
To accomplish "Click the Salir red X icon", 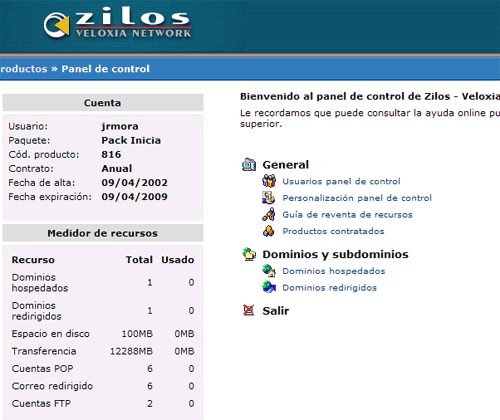I will click(249, 310).
